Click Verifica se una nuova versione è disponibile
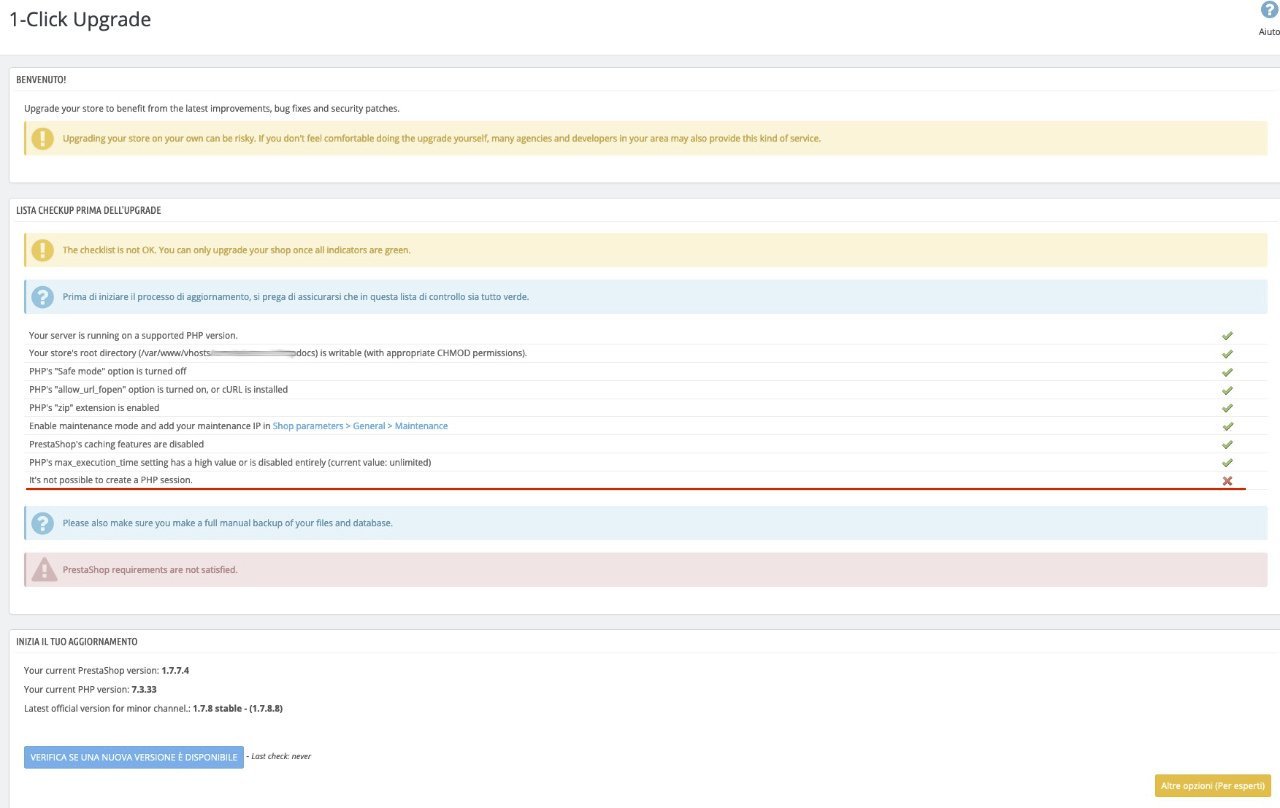 (x=134, y=757)
